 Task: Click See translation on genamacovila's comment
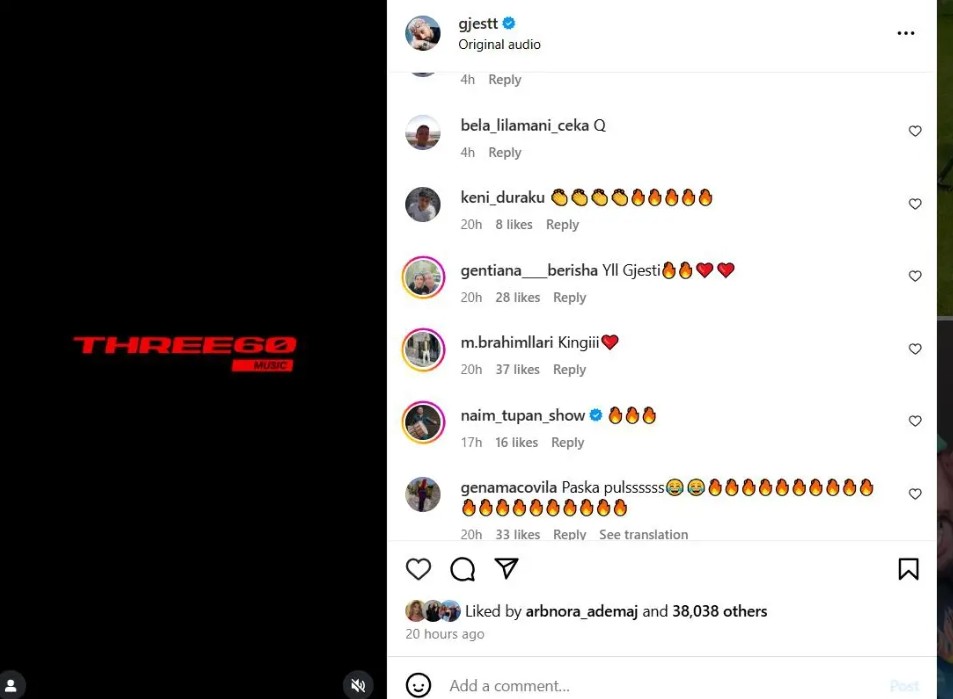644,534
